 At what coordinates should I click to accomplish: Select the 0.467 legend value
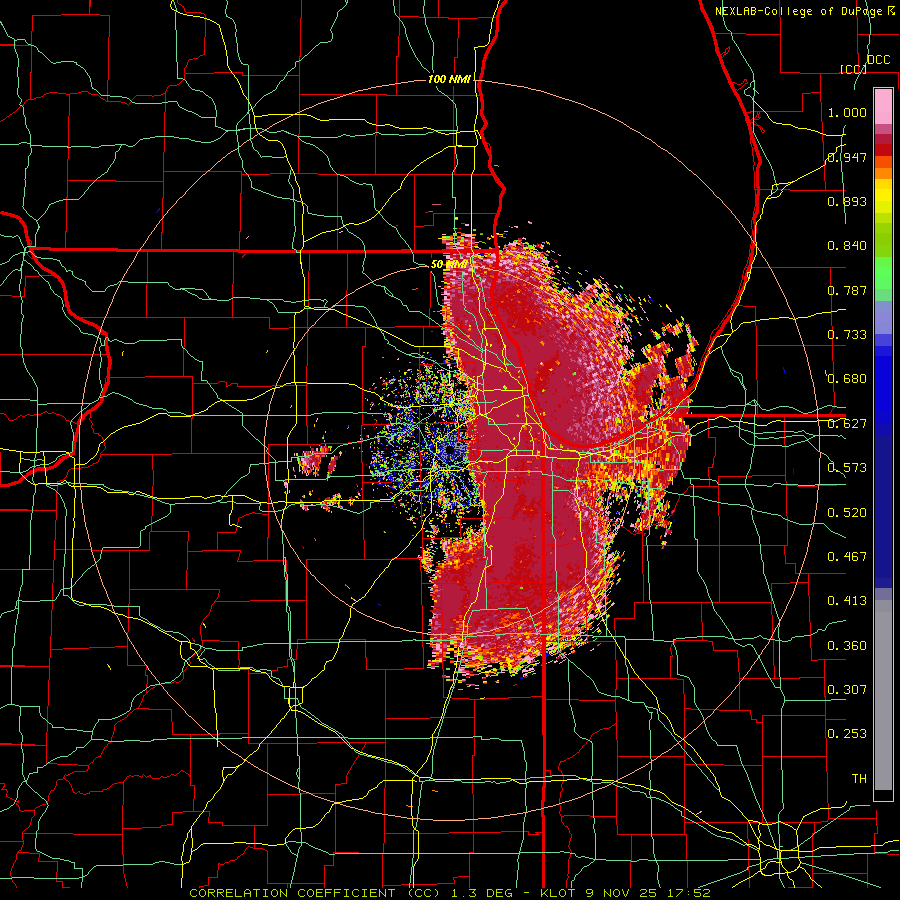(847, 556)
